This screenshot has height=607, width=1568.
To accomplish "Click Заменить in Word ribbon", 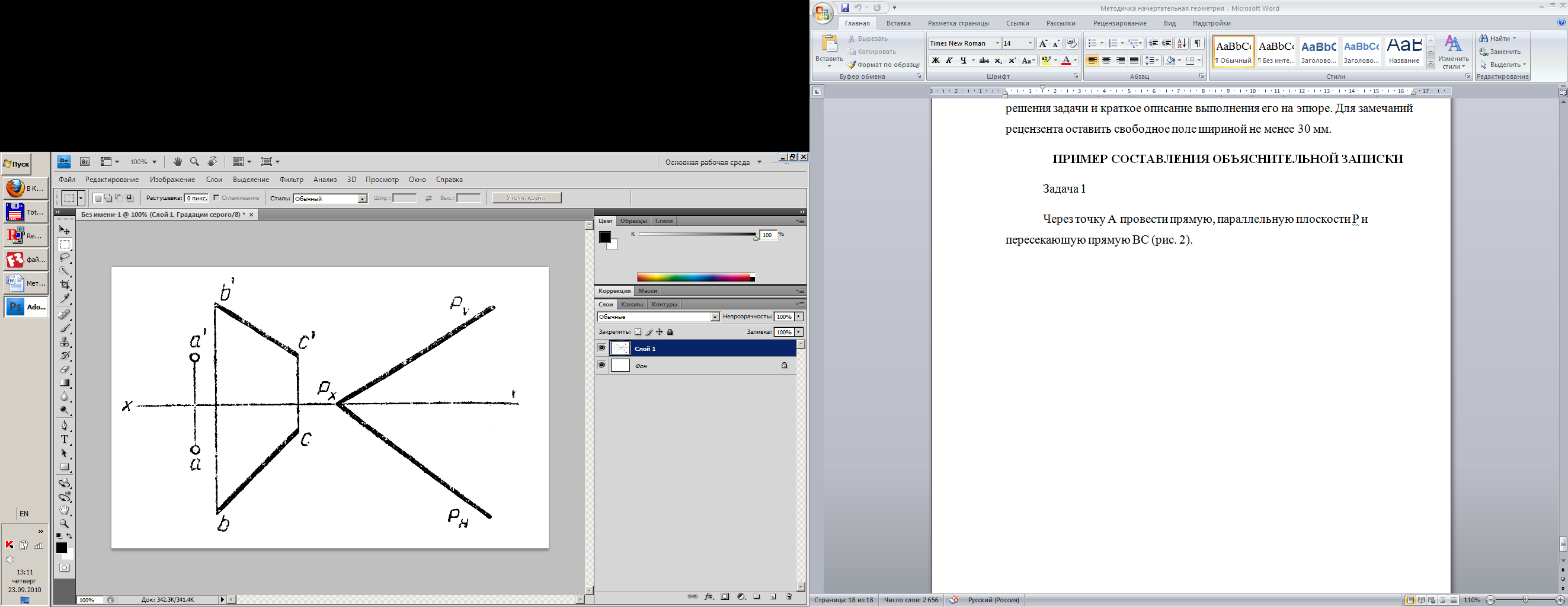I will pos(1500,52).
